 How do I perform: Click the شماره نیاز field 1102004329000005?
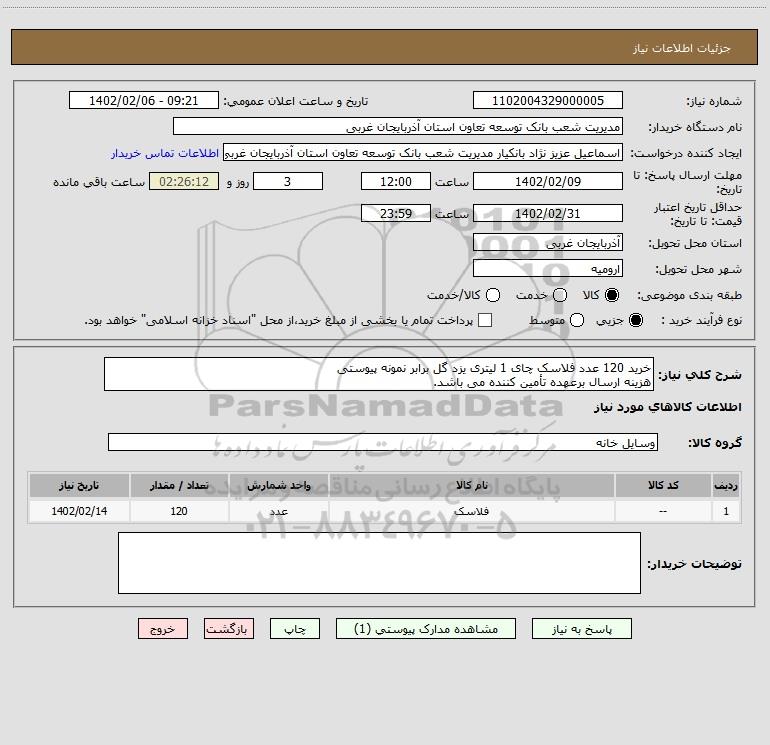[548, 100]
